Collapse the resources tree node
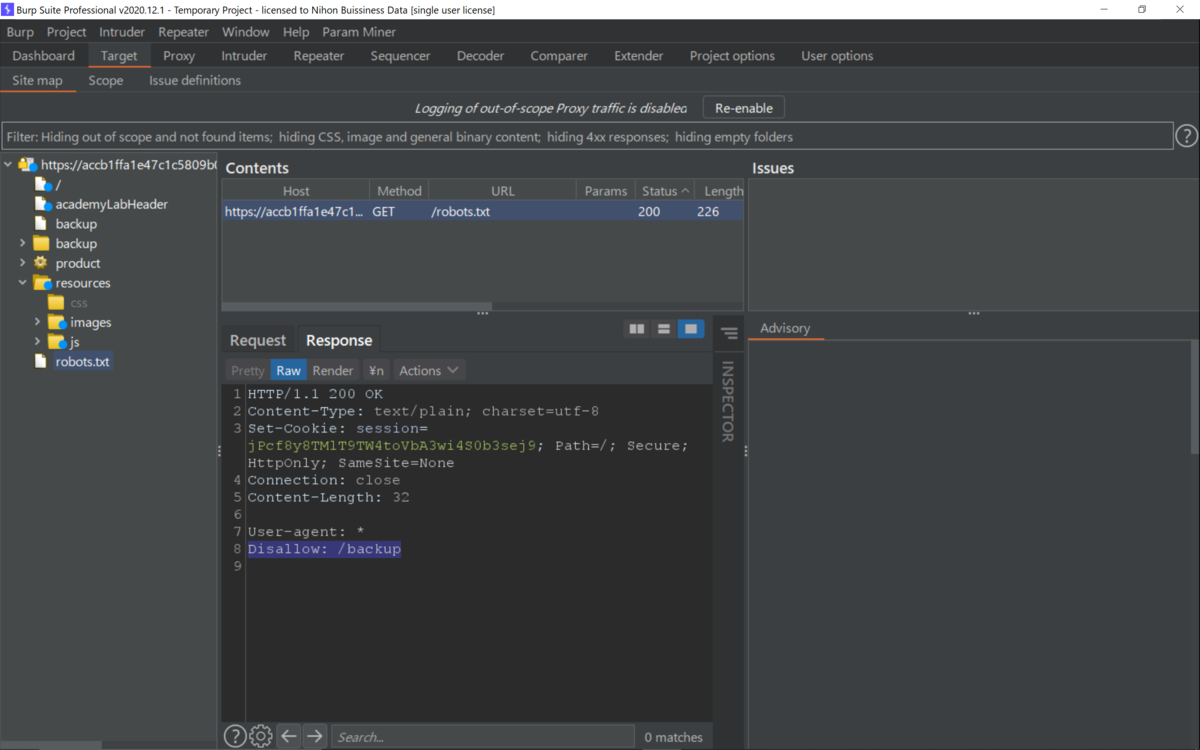The width and height of the screenshot is (1200, 750). (x=22, y=283)
